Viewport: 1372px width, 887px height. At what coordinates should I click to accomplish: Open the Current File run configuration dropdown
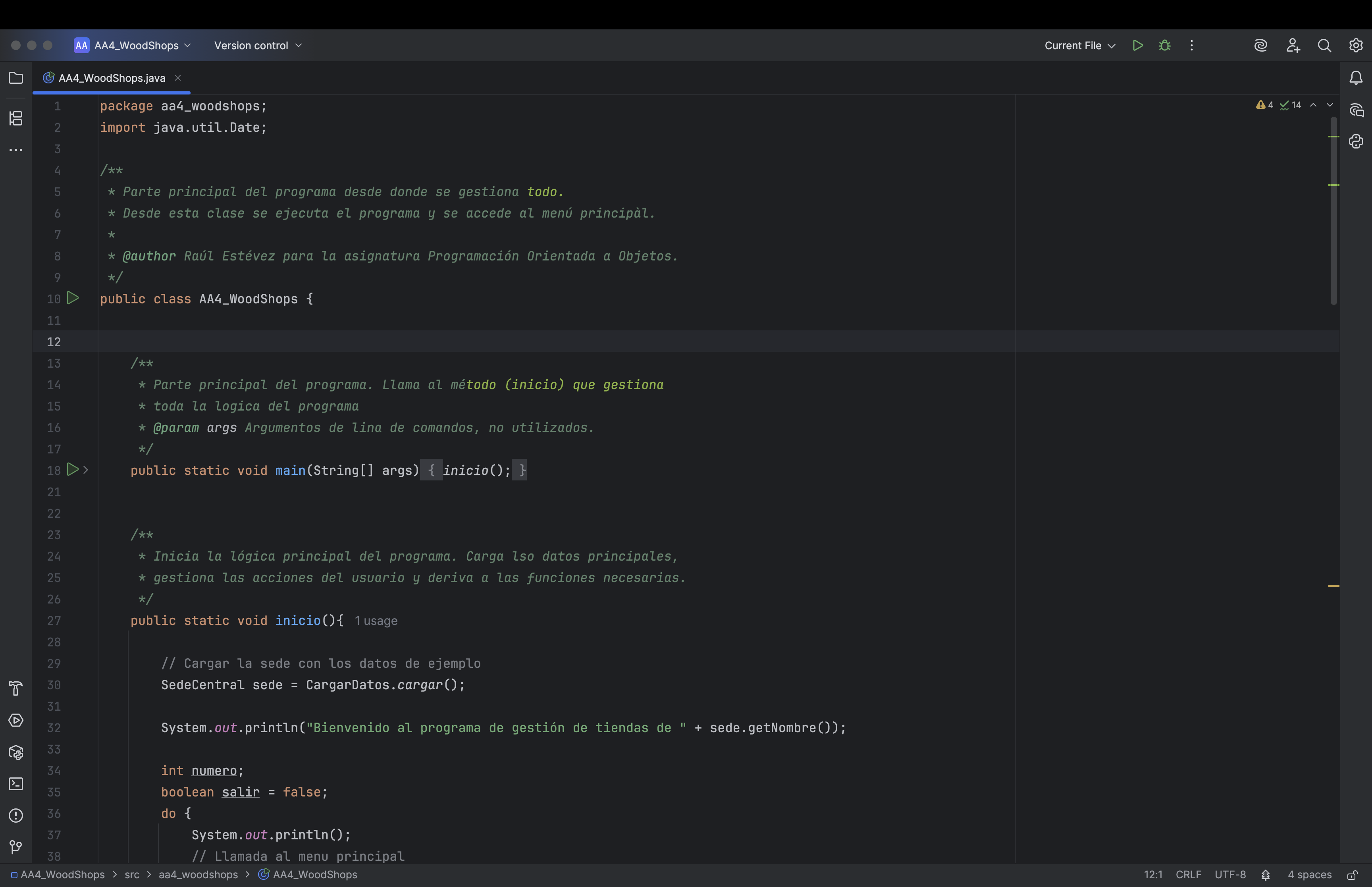1079,46
